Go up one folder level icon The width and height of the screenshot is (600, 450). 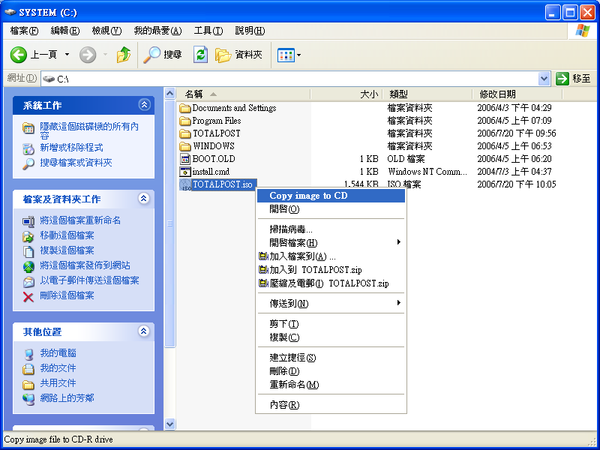pos(124,55)
